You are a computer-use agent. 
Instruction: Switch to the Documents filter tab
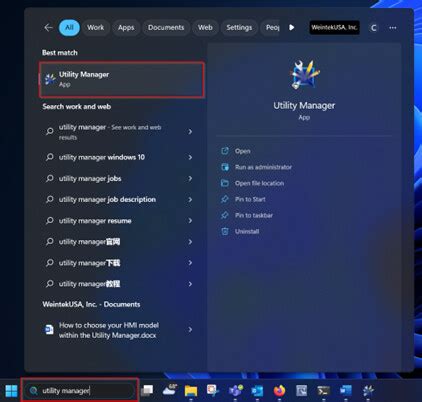tap(166, 27)
